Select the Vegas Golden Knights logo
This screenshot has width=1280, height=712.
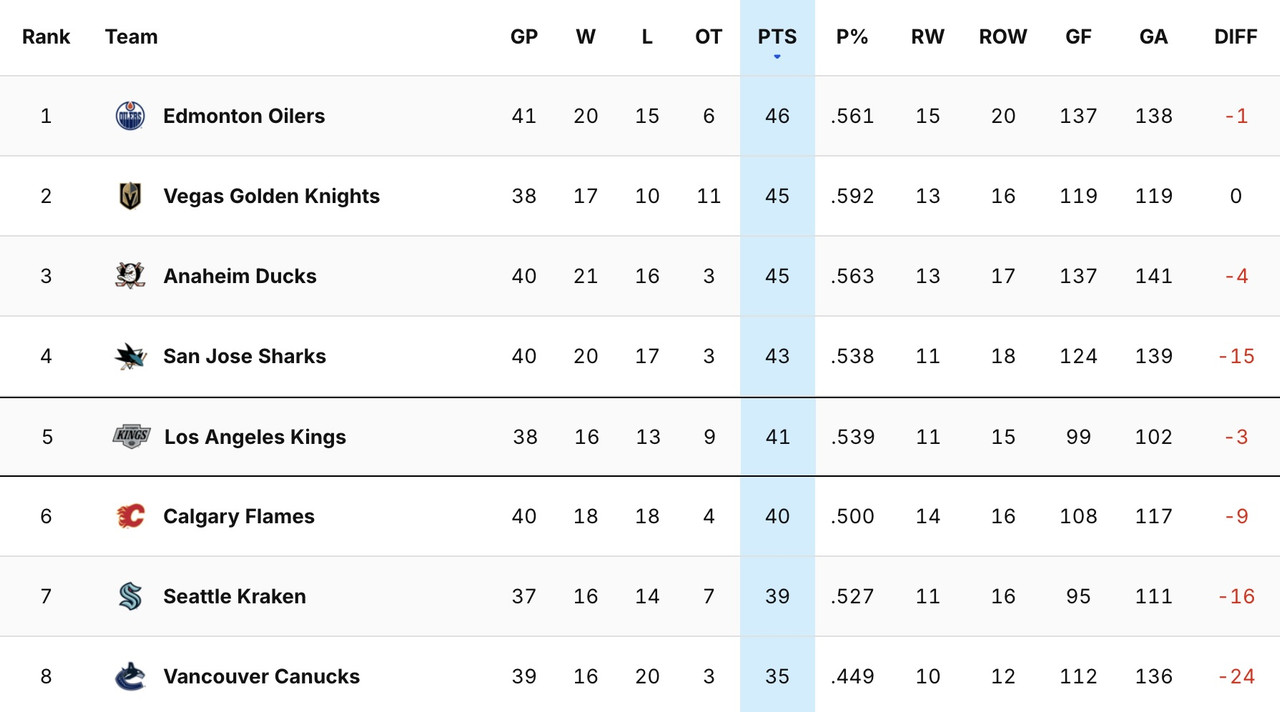click(131, 195)
